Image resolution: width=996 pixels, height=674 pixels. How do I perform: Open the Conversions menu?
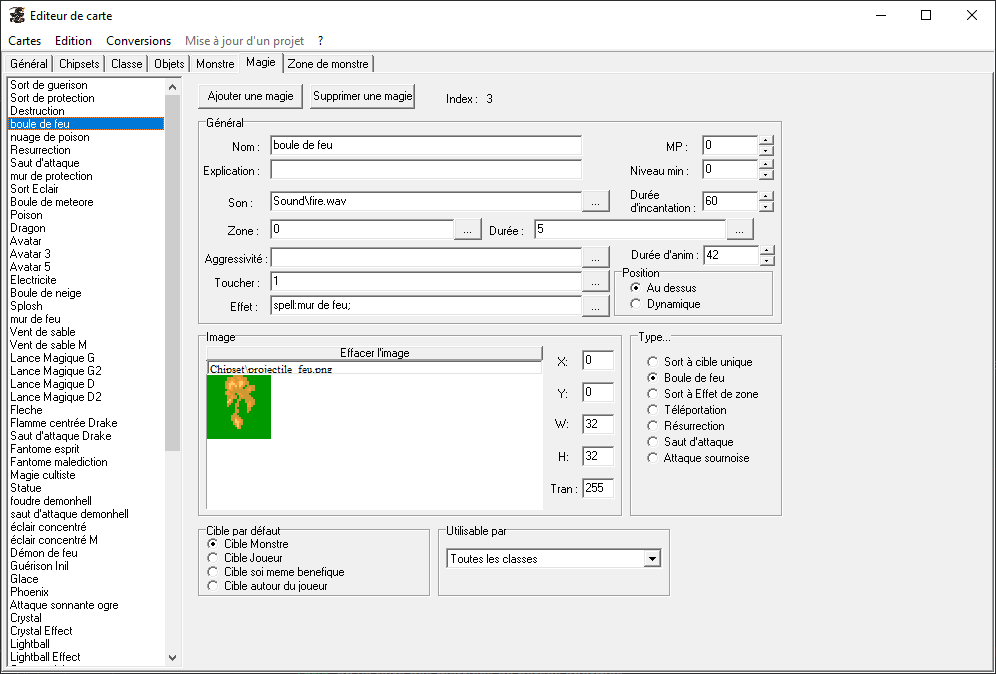138,41
